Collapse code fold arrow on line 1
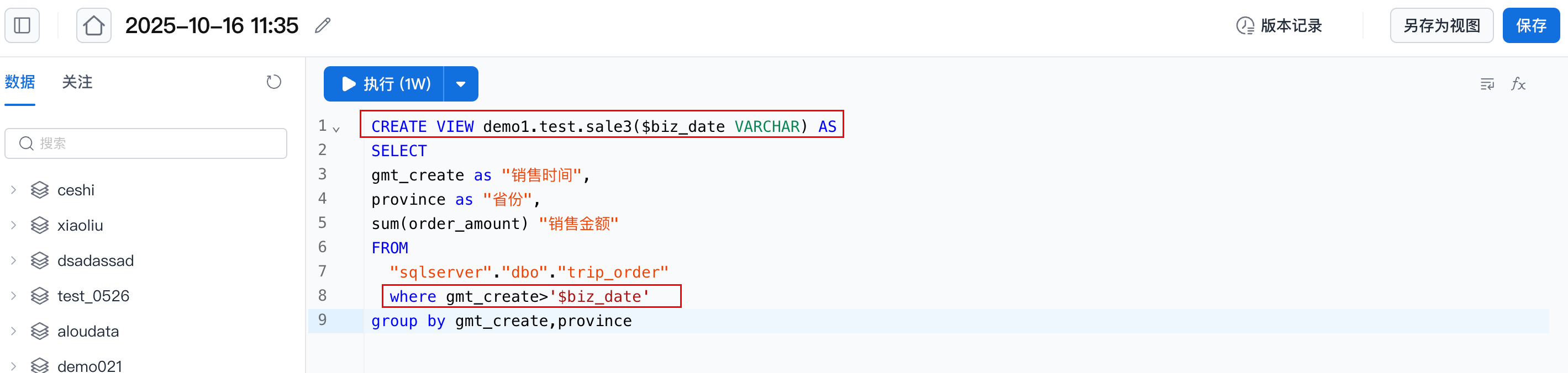The width and height of the screenshot is (1568, 373). pos(336,130)
